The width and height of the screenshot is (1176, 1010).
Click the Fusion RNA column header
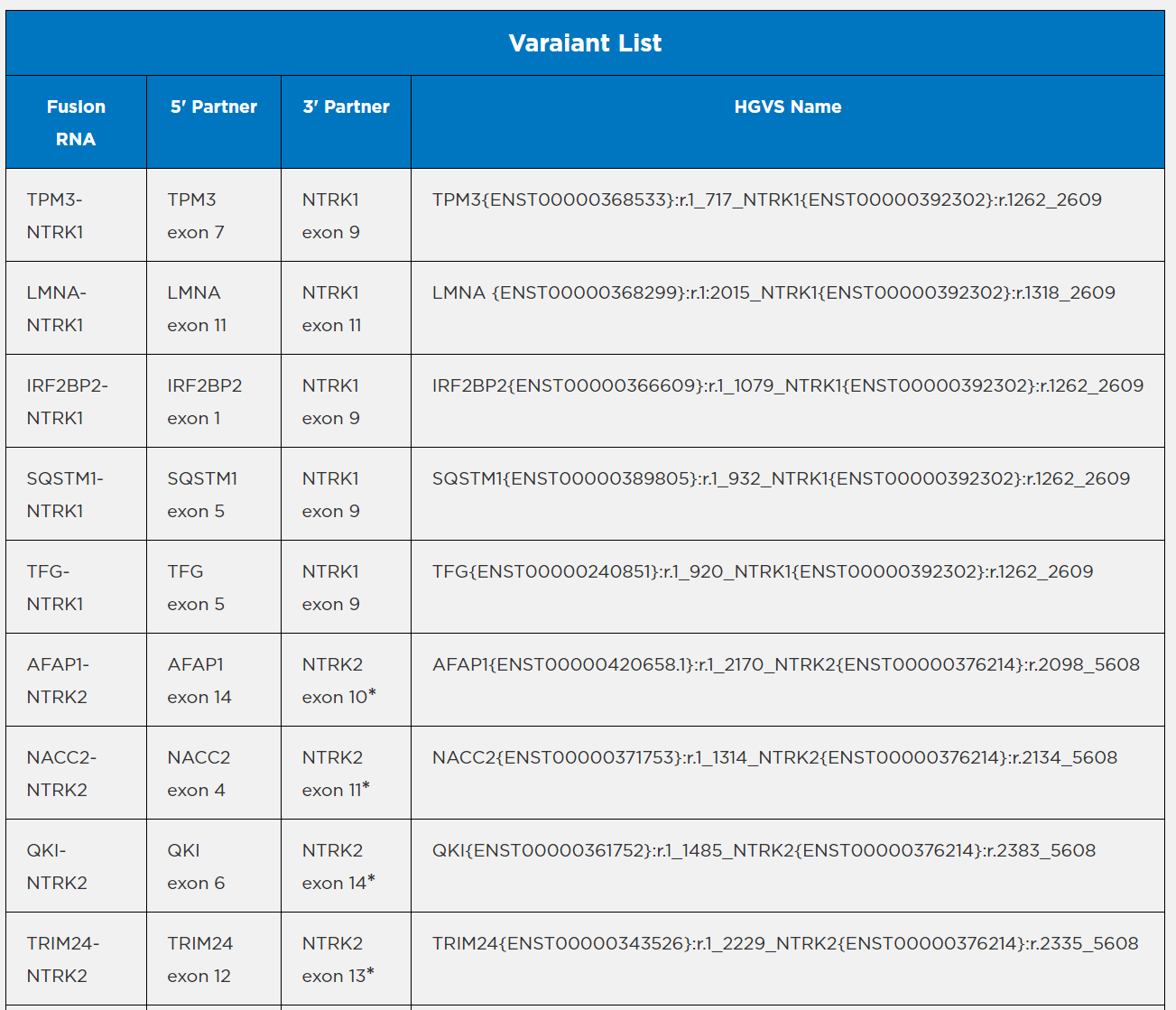[x=76, y=123]
